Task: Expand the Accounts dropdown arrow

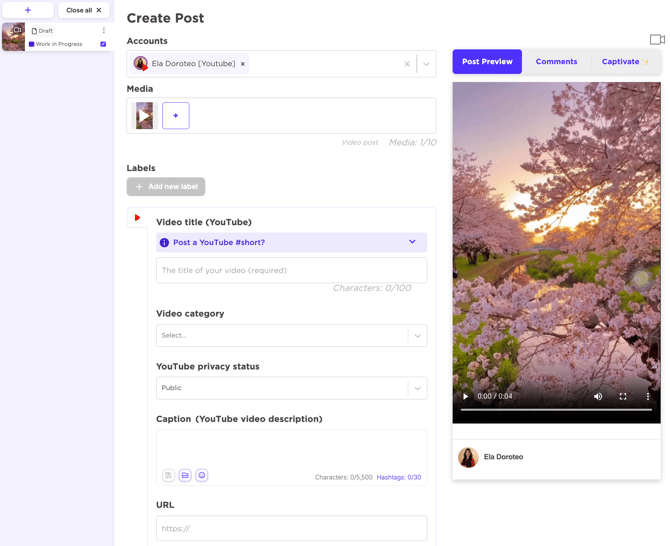Action: 426,64
